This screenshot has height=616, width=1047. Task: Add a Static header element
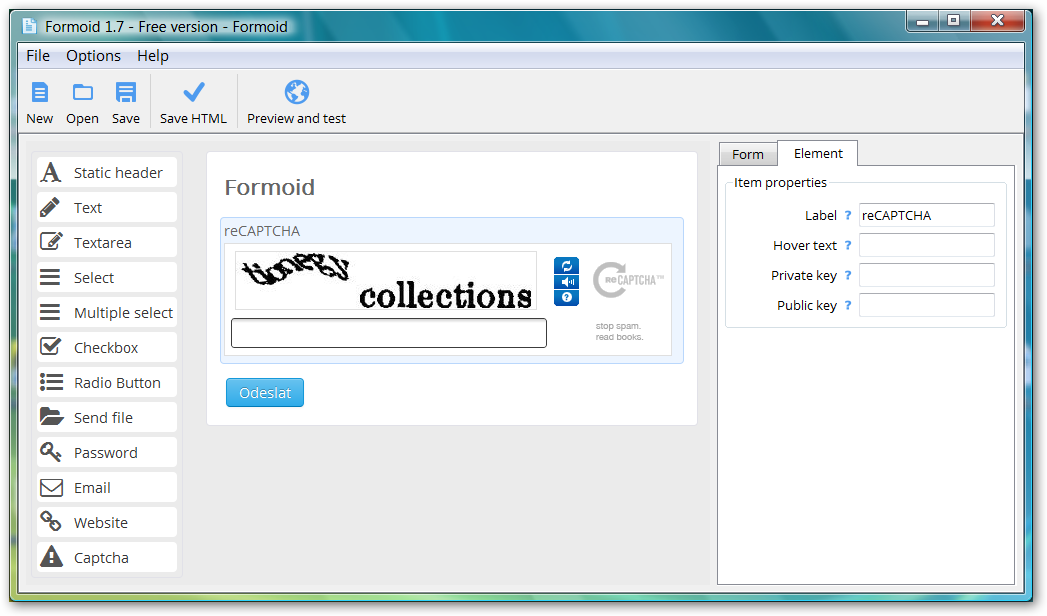click(108, 172)
